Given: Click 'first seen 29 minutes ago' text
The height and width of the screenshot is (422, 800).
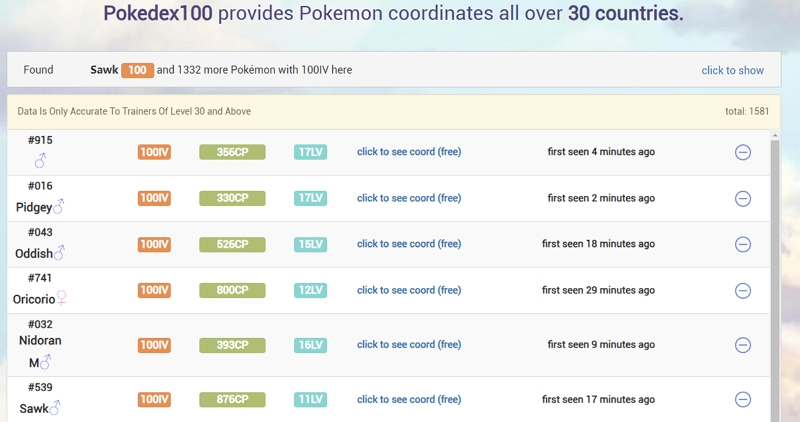Looking at the screenshot, I should tap(598, 290).
